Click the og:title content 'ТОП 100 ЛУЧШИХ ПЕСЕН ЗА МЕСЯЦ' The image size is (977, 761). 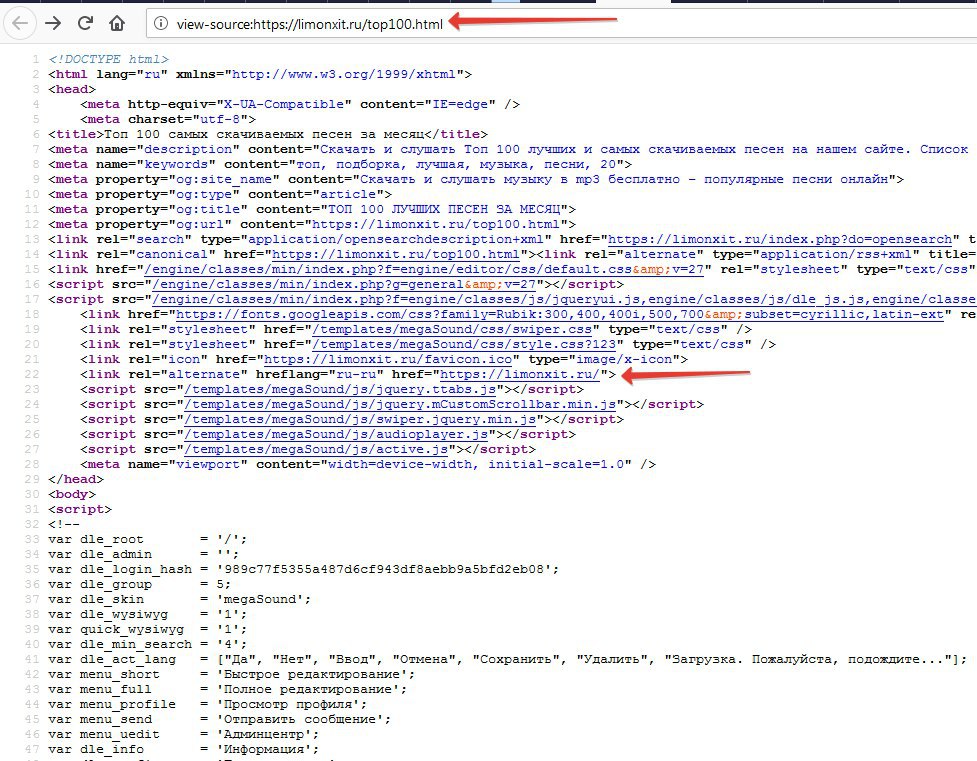click(x=444, y=209)
